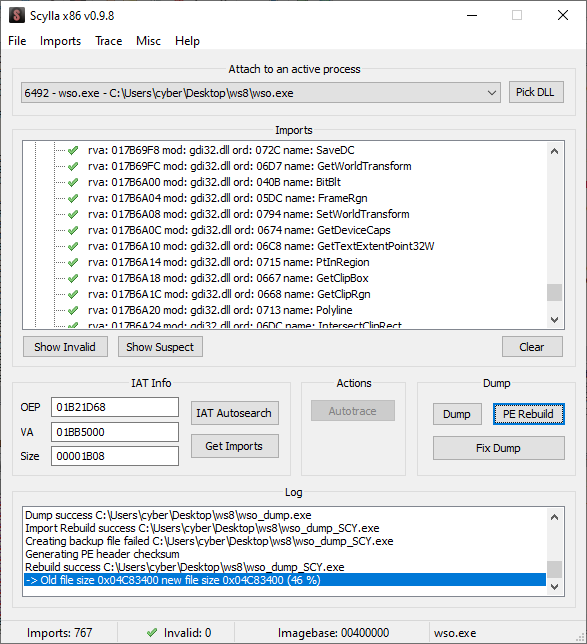Click green checkmark beside SaveDC import
The height and width of the screenshot is (644, 587).
(x=73, y=150)
